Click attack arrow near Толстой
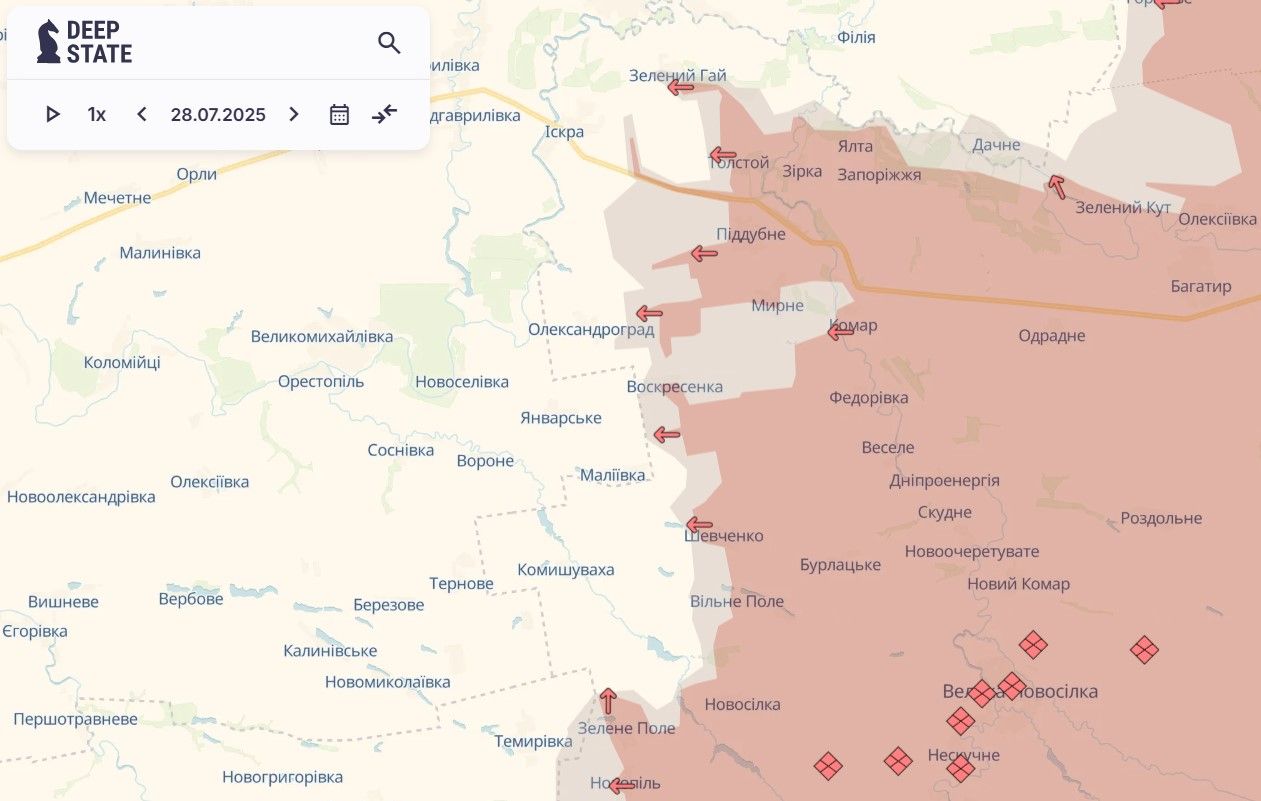The image size is (1261, 801). point(722,156)
